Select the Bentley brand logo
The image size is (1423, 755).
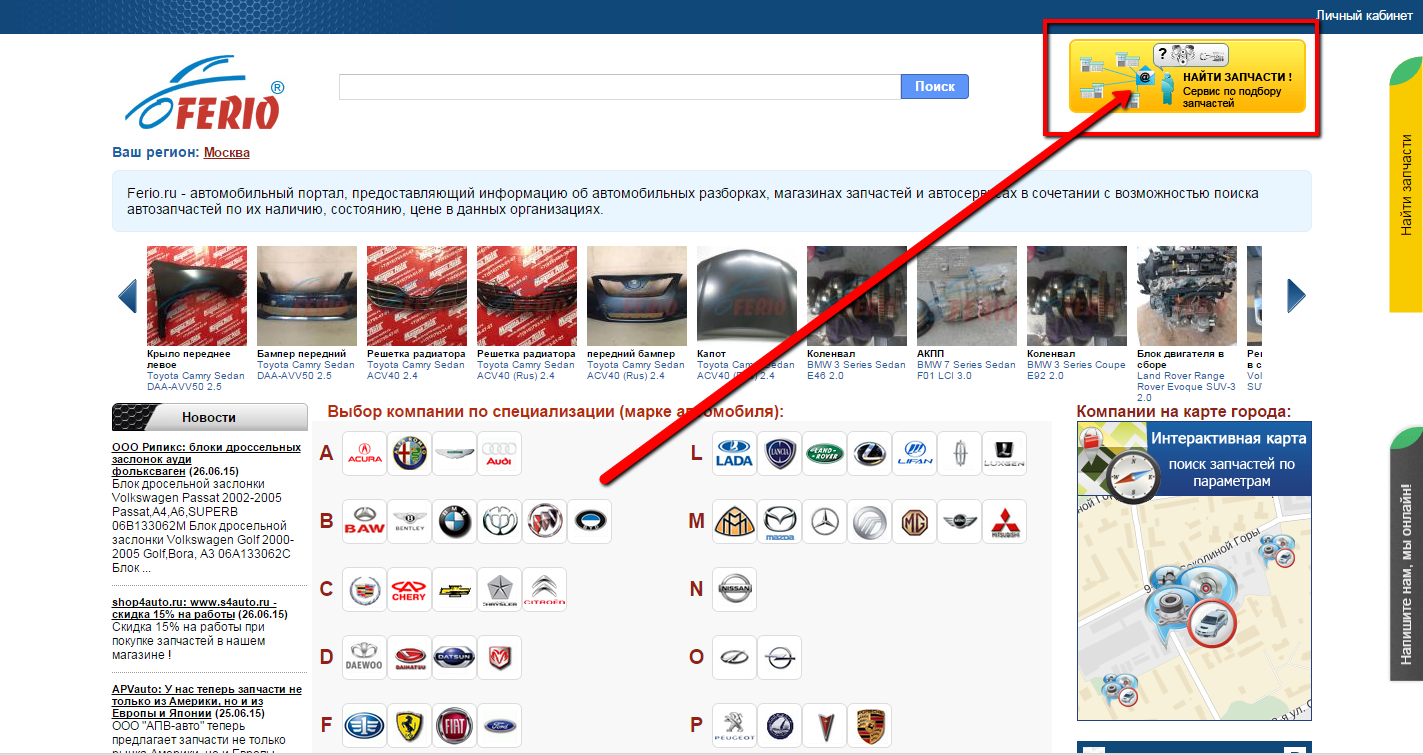[409, 522]
